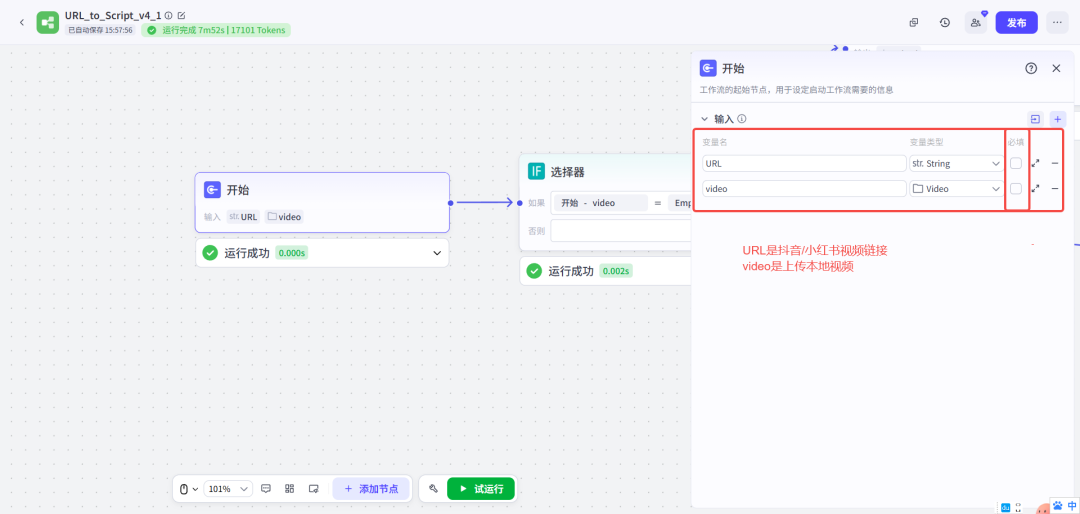Image resolution: width=1080 pixels, height=514 pixels.
Task: Add a new input variable with plus
Action: (1058, 119)
